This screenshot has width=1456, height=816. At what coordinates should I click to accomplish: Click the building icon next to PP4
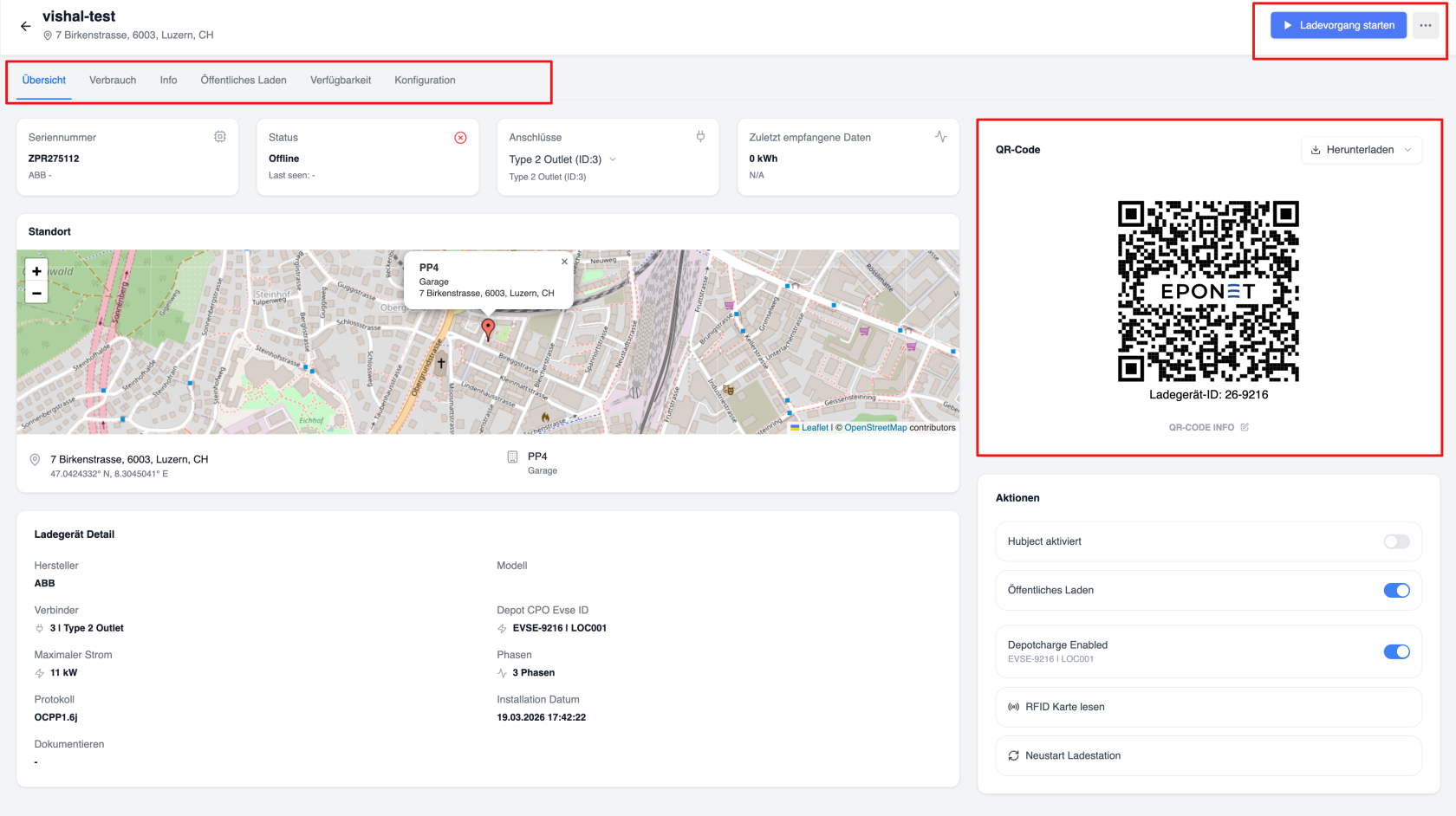pos(512,457)
